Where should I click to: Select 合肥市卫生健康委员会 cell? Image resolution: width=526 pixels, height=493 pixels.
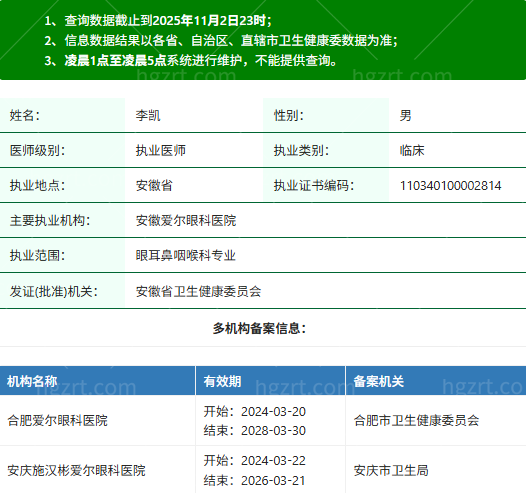(436, 420)
